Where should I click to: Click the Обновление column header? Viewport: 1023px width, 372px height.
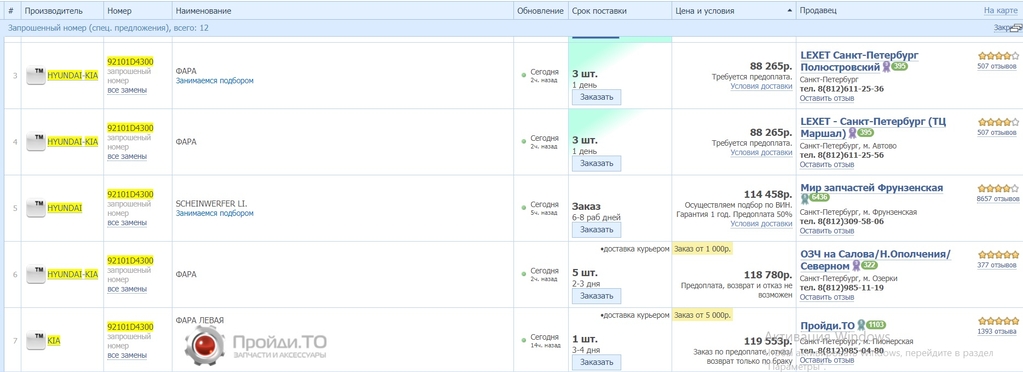click(540, 11)
